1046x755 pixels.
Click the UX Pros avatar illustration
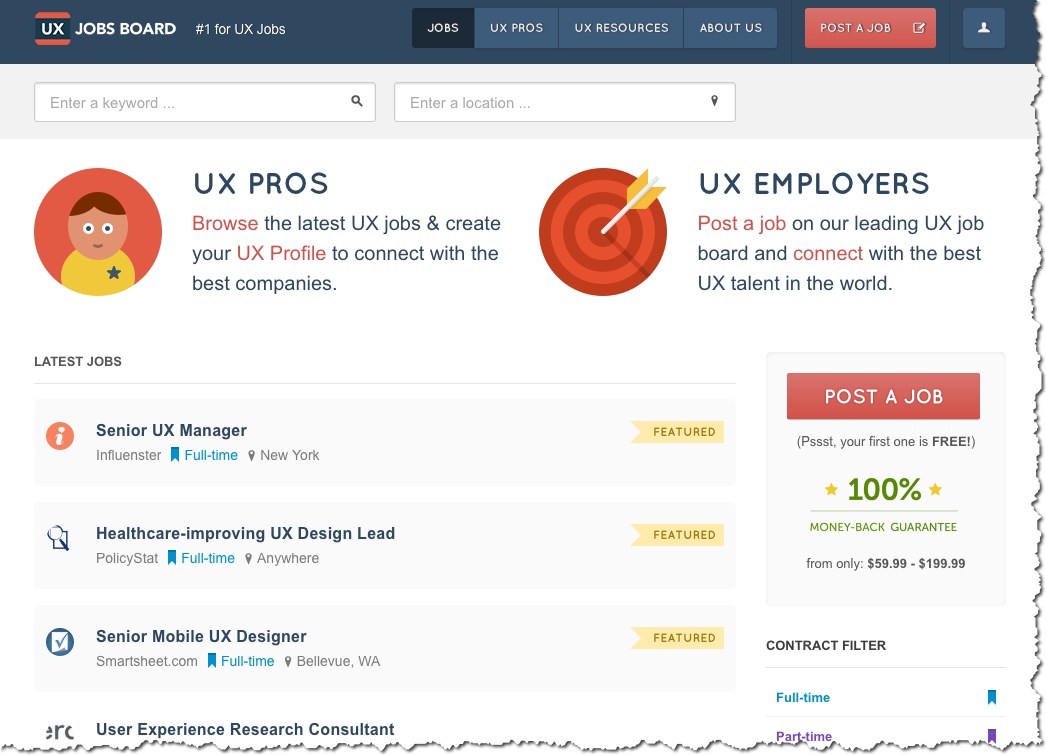click(x=97, y=231)
